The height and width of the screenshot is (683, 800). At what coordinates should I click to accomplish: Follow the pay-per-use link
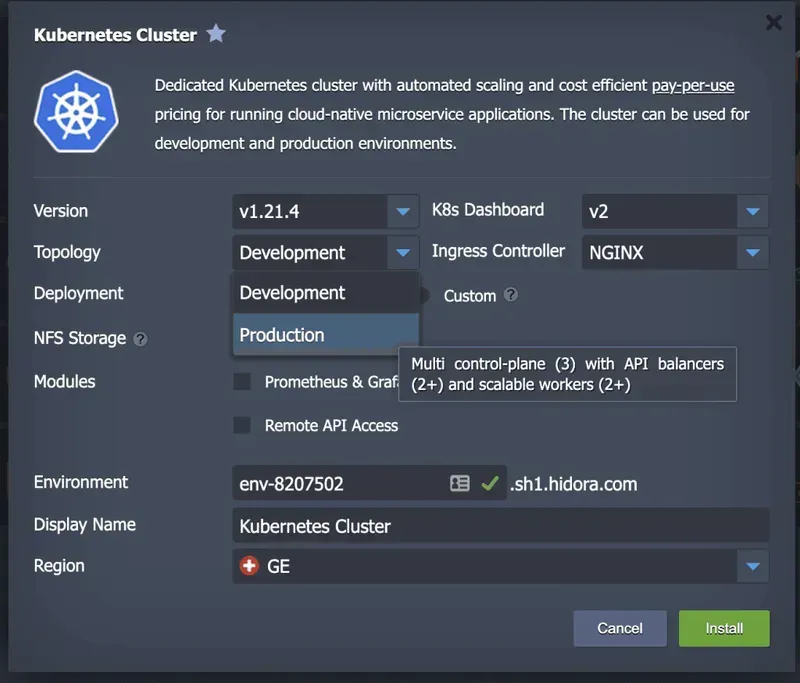[693, 86]
